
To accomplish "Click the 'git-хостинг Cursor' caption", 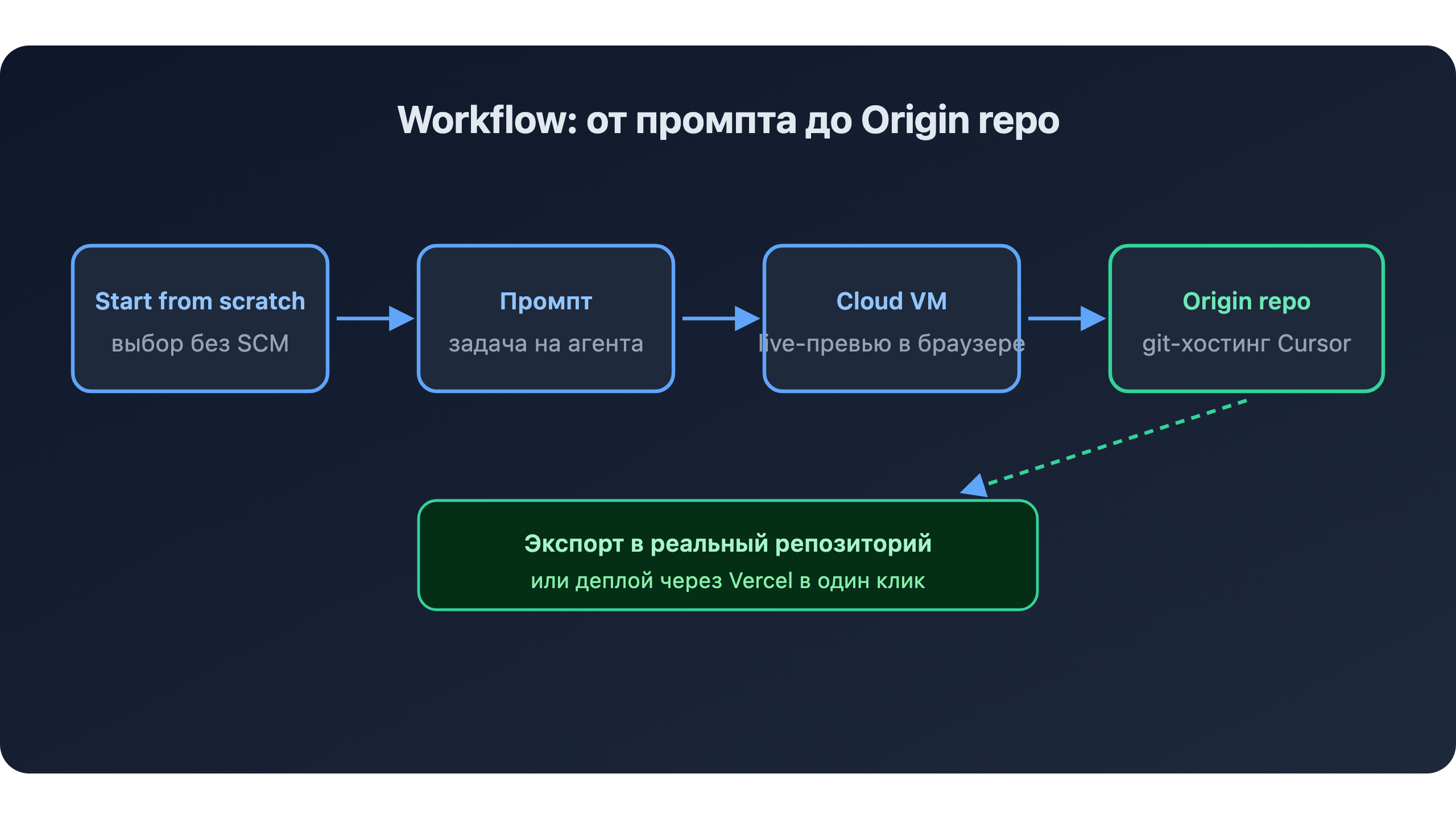I will (1247, 343).
